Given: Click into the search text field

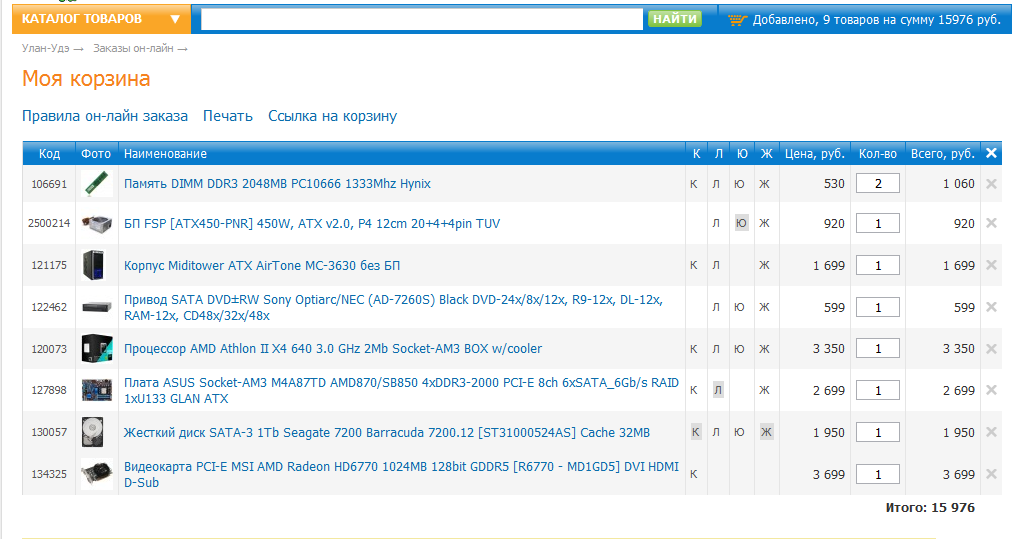Looking at the screenshot, I should (421, 19).
